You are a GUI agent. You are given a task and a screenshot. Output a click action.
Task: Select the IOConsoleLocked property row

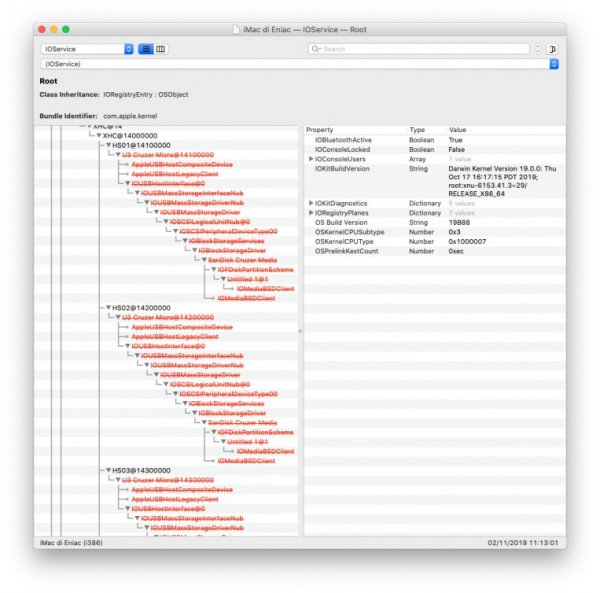tap(435, 150)
